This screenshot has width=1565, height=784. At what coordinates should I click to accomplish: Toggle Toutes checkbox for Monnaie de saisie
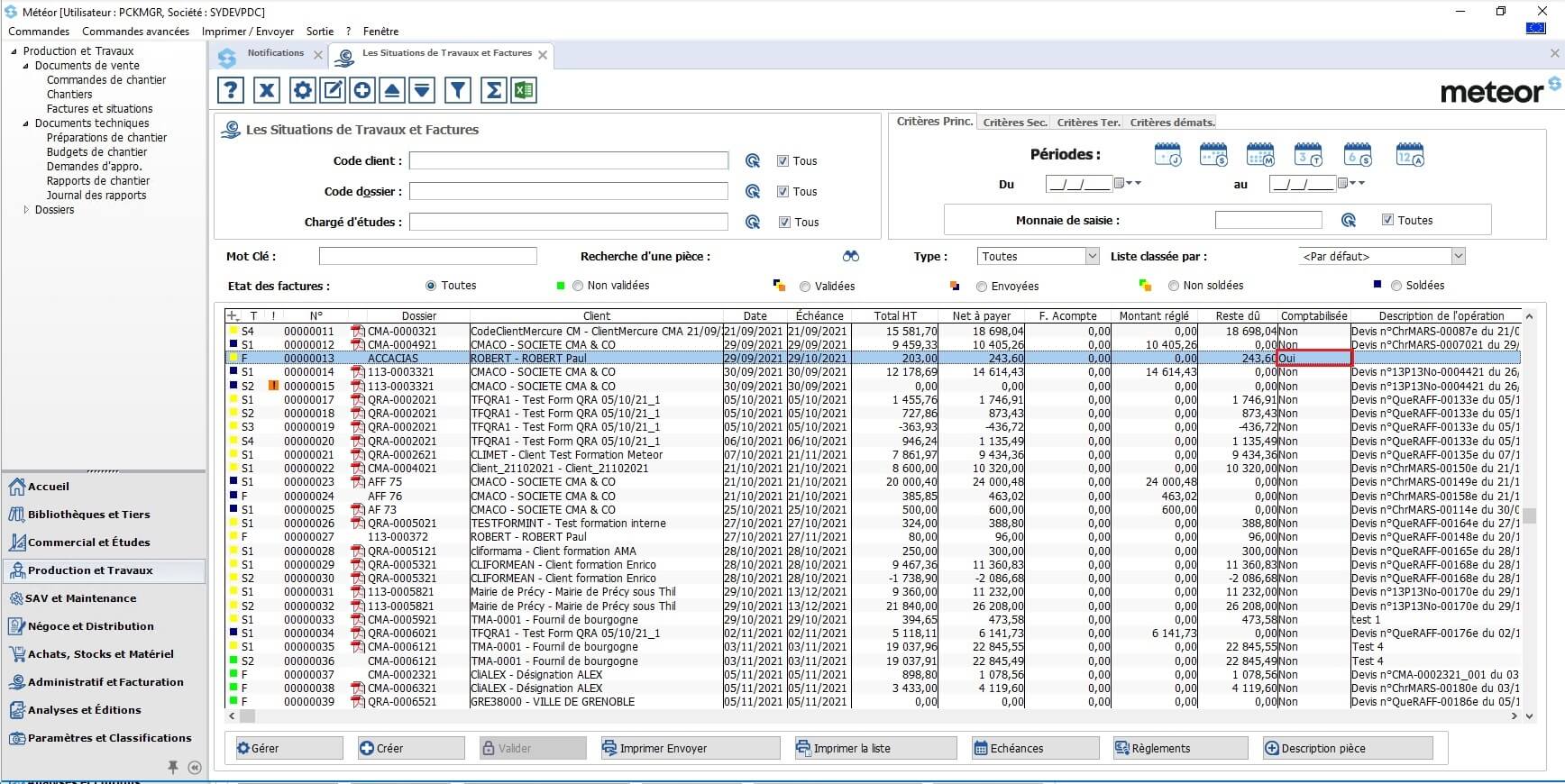point(1387,220)
